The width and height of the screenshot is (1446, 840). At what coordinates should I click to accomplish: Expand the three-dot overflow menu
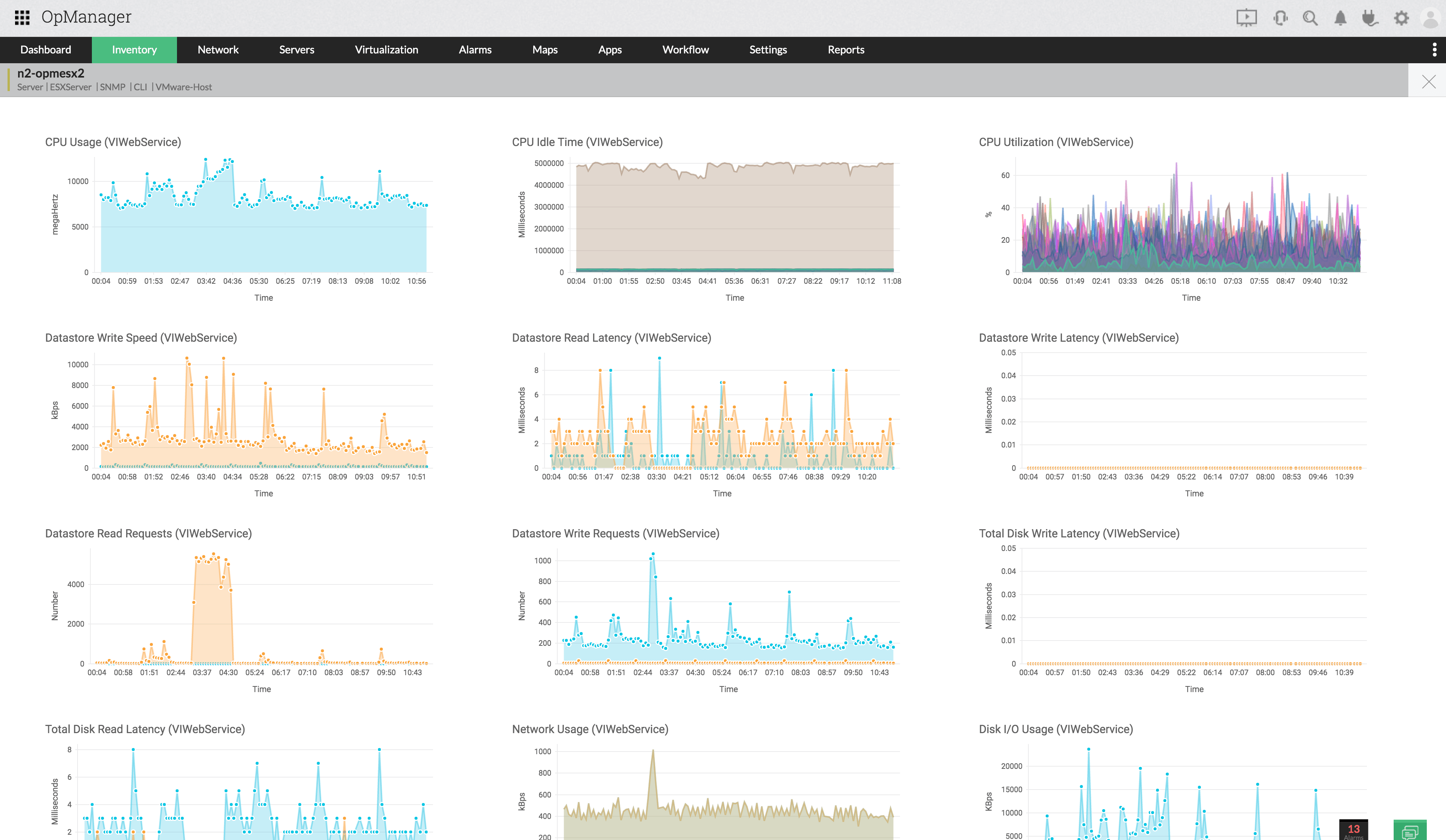point(1435,50)
